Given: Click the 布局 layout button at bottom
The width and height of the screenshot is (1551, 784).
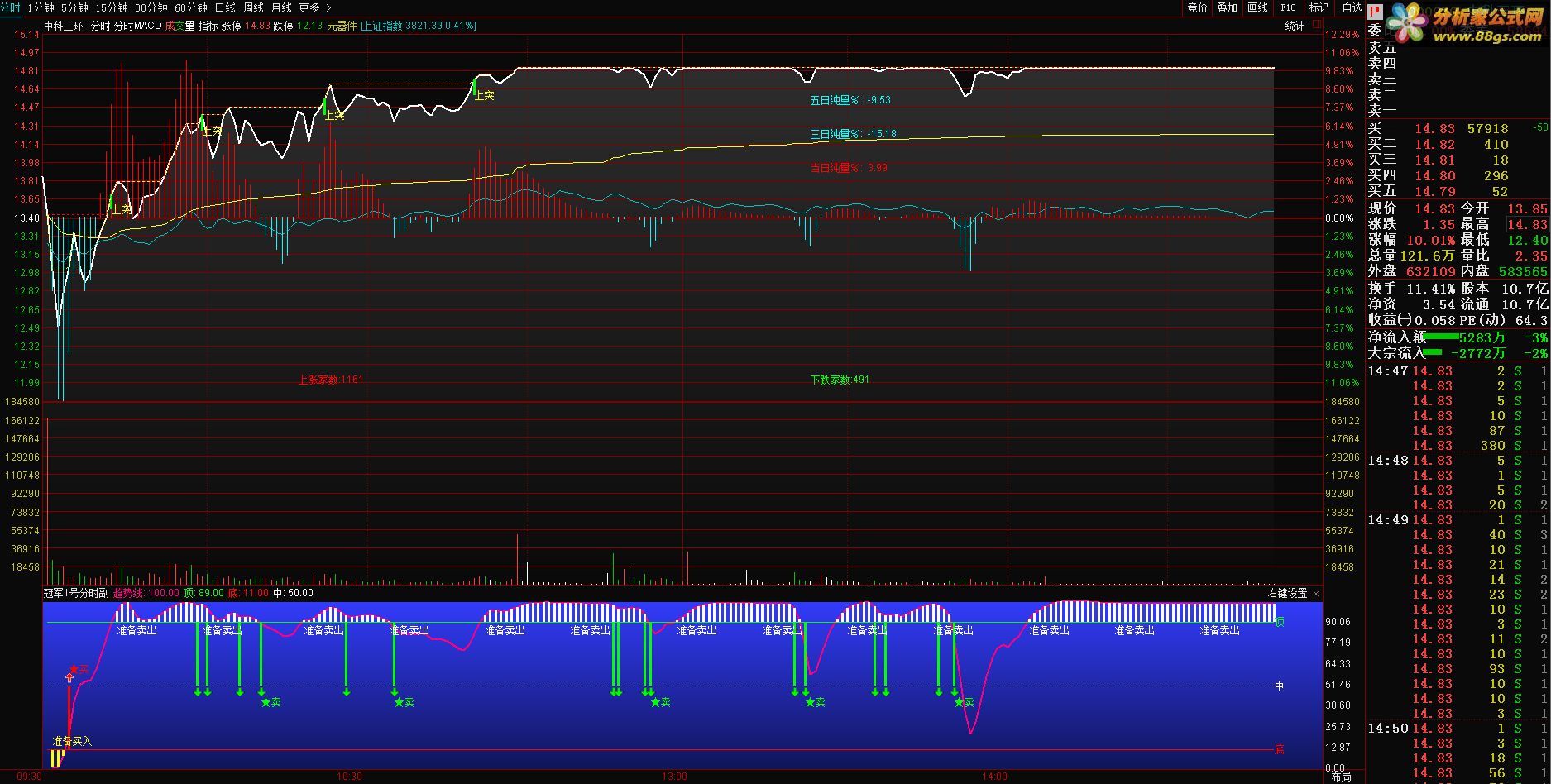Looking at the screenshot, I should tap(1342, 777).
